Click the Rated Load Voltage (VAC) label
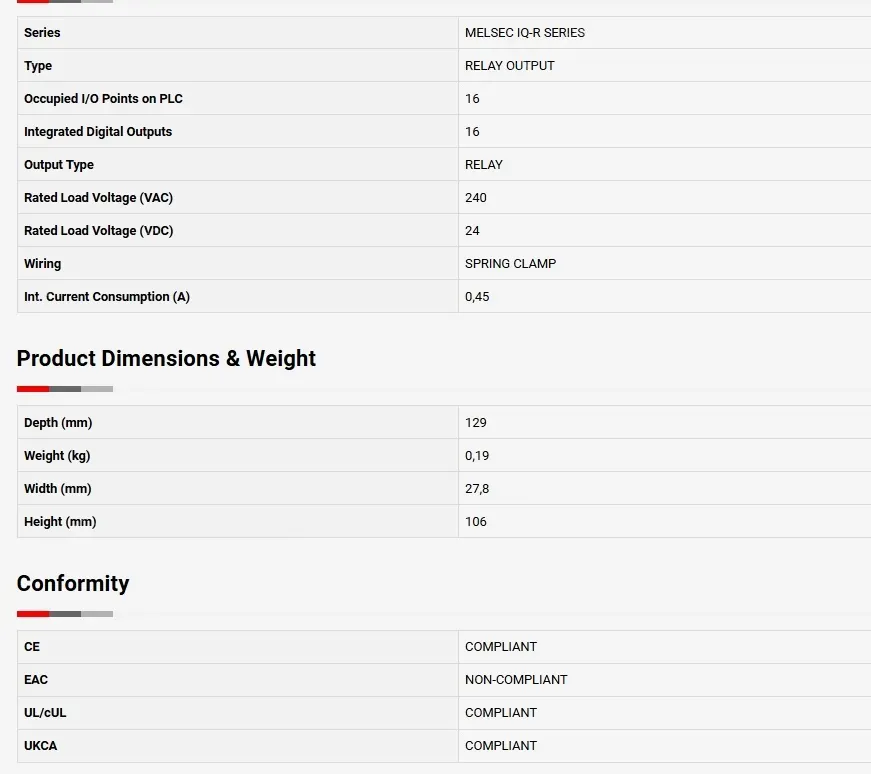The height and width of the screenshot is (774, 871). tap(98, 198)
